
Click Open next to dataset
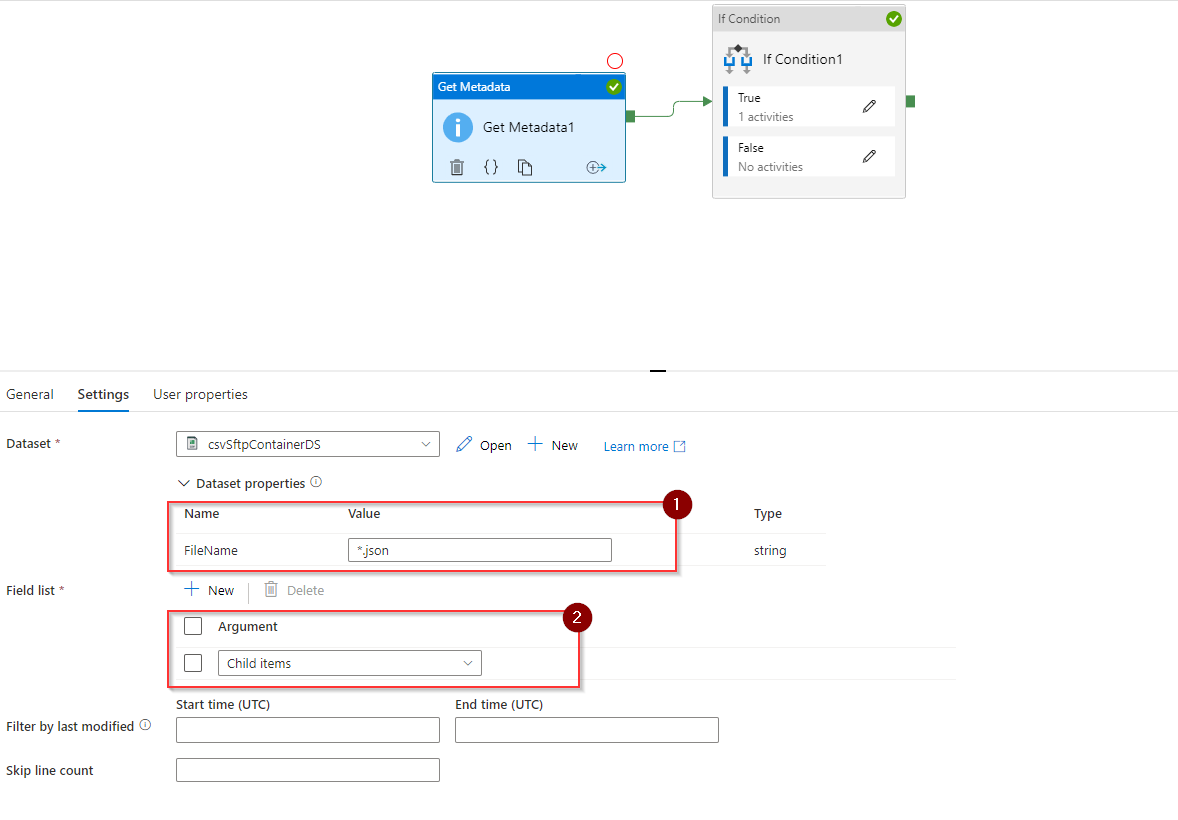[x=496, y=446]
